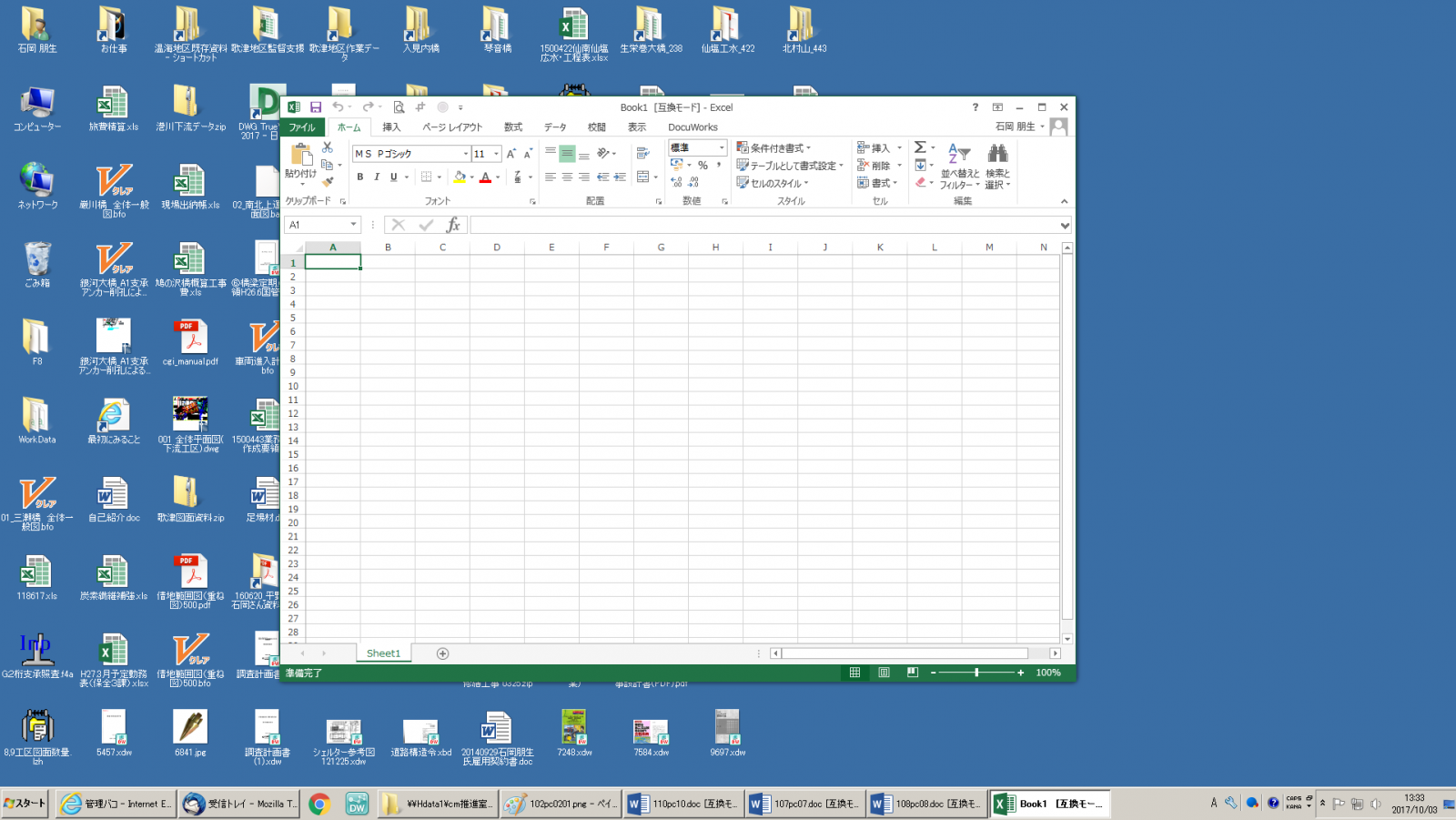Select the Sheet1 tab
Screen dimensions: 1456x820
[x=383, y=653]
